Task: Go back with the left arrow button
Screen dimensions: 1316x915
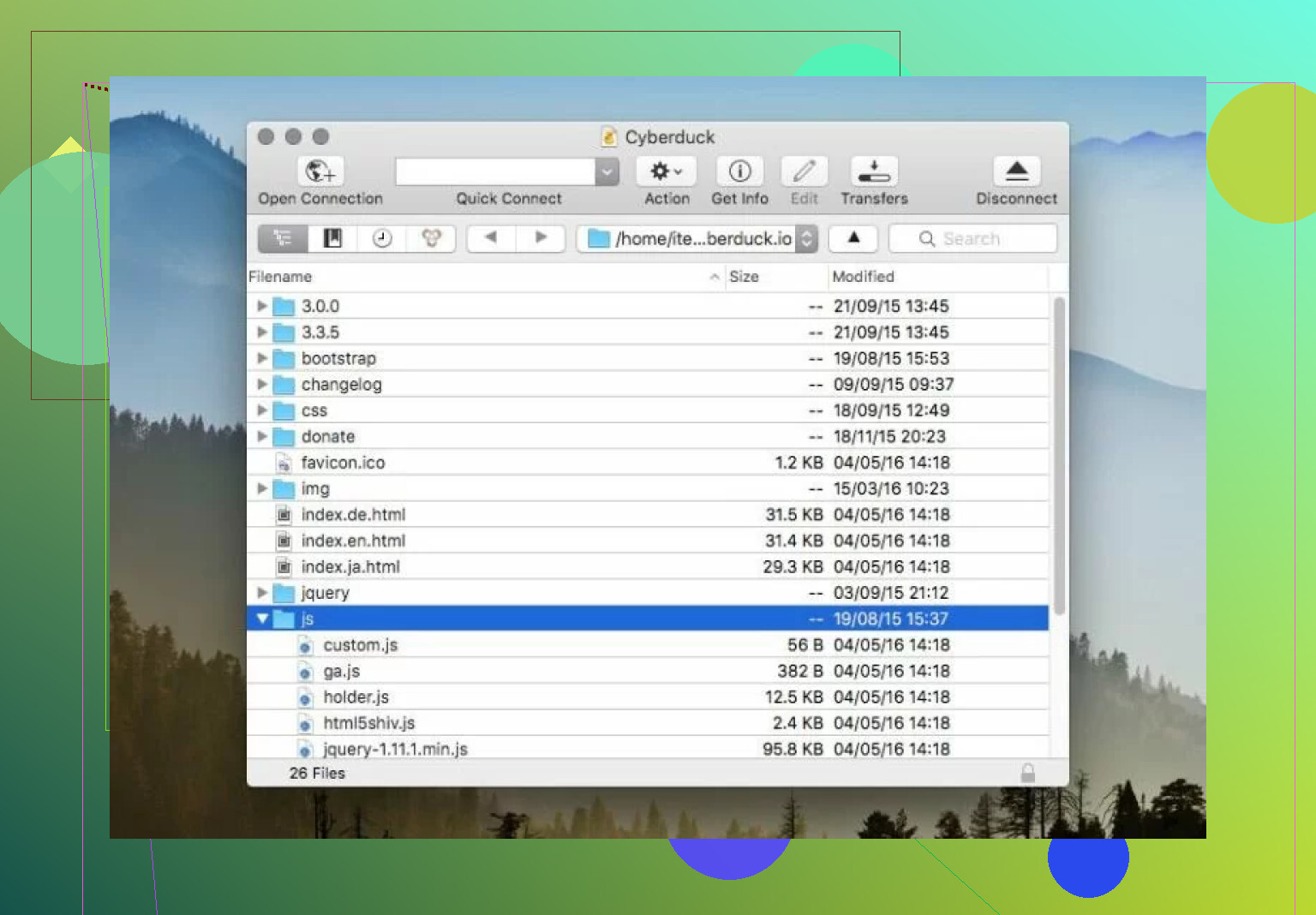Action: [491, 237]
